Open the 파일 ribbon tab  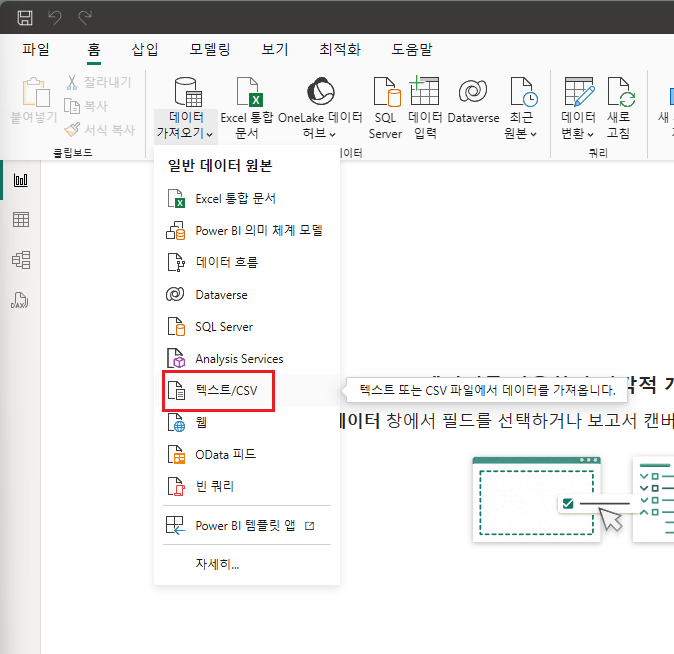36,49
